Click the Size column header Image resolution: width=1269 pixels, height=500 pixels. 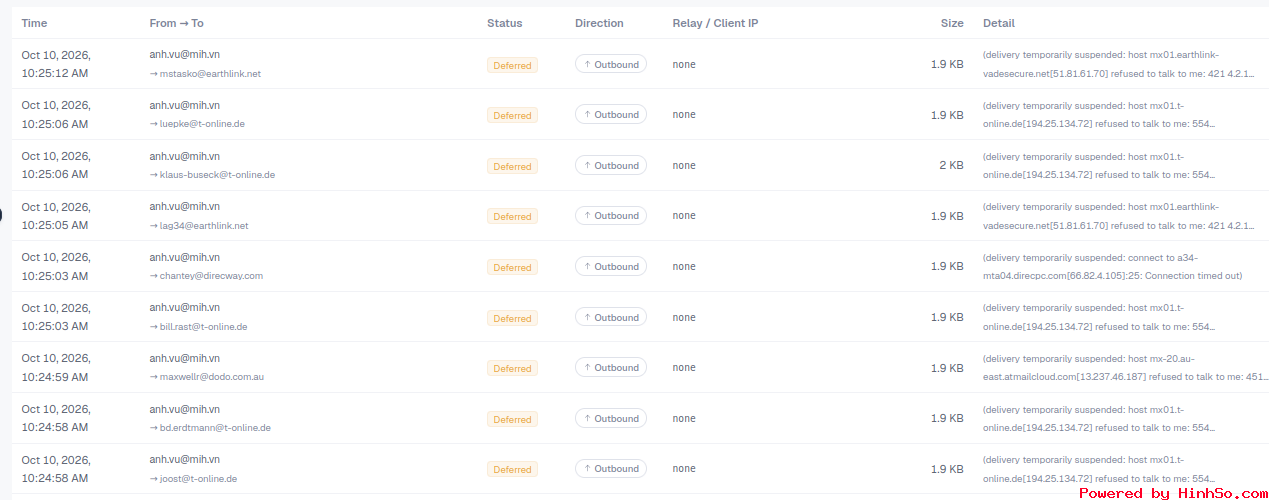click(x=952, y=23)
